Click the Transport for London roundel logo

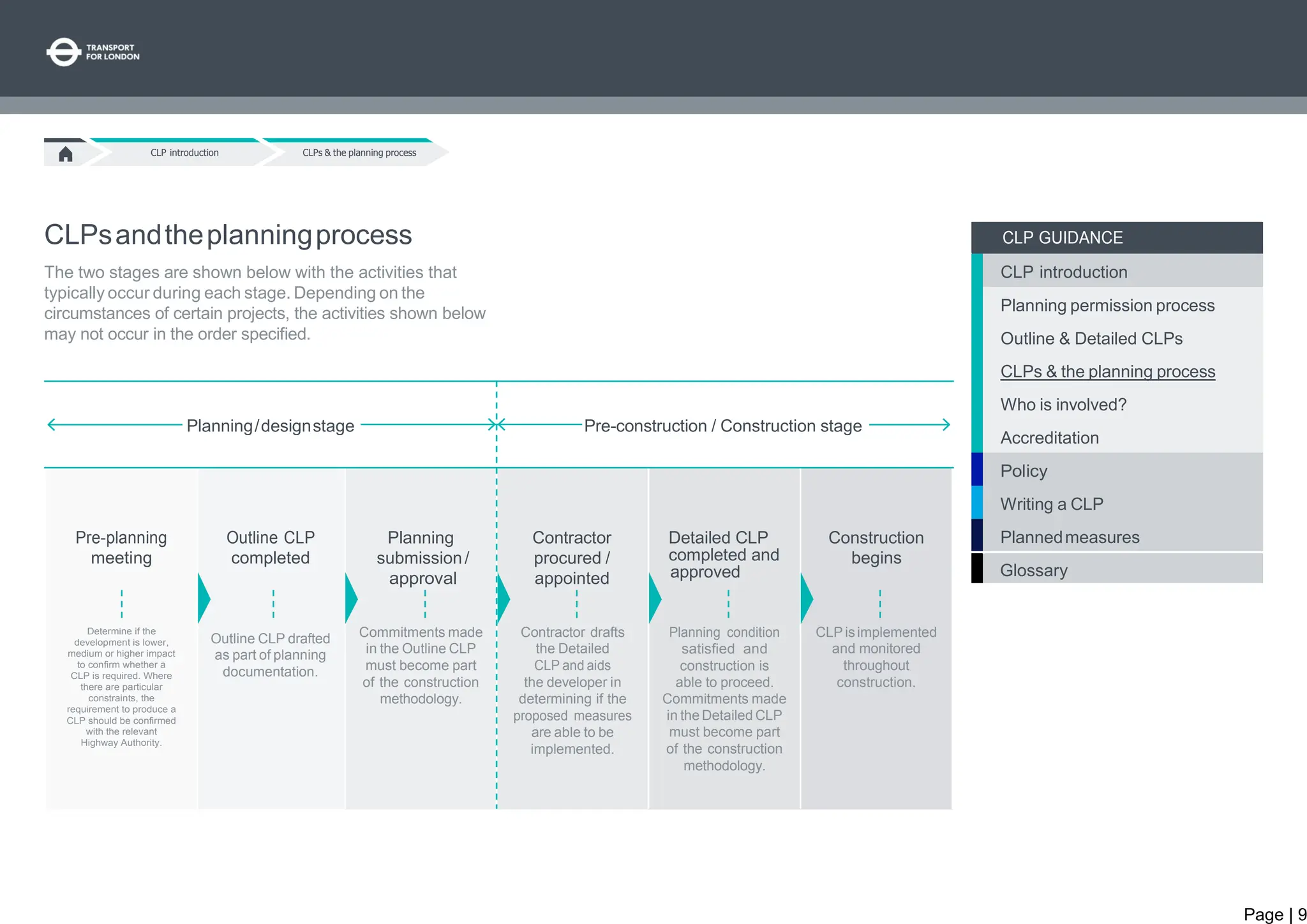point(63,52)
